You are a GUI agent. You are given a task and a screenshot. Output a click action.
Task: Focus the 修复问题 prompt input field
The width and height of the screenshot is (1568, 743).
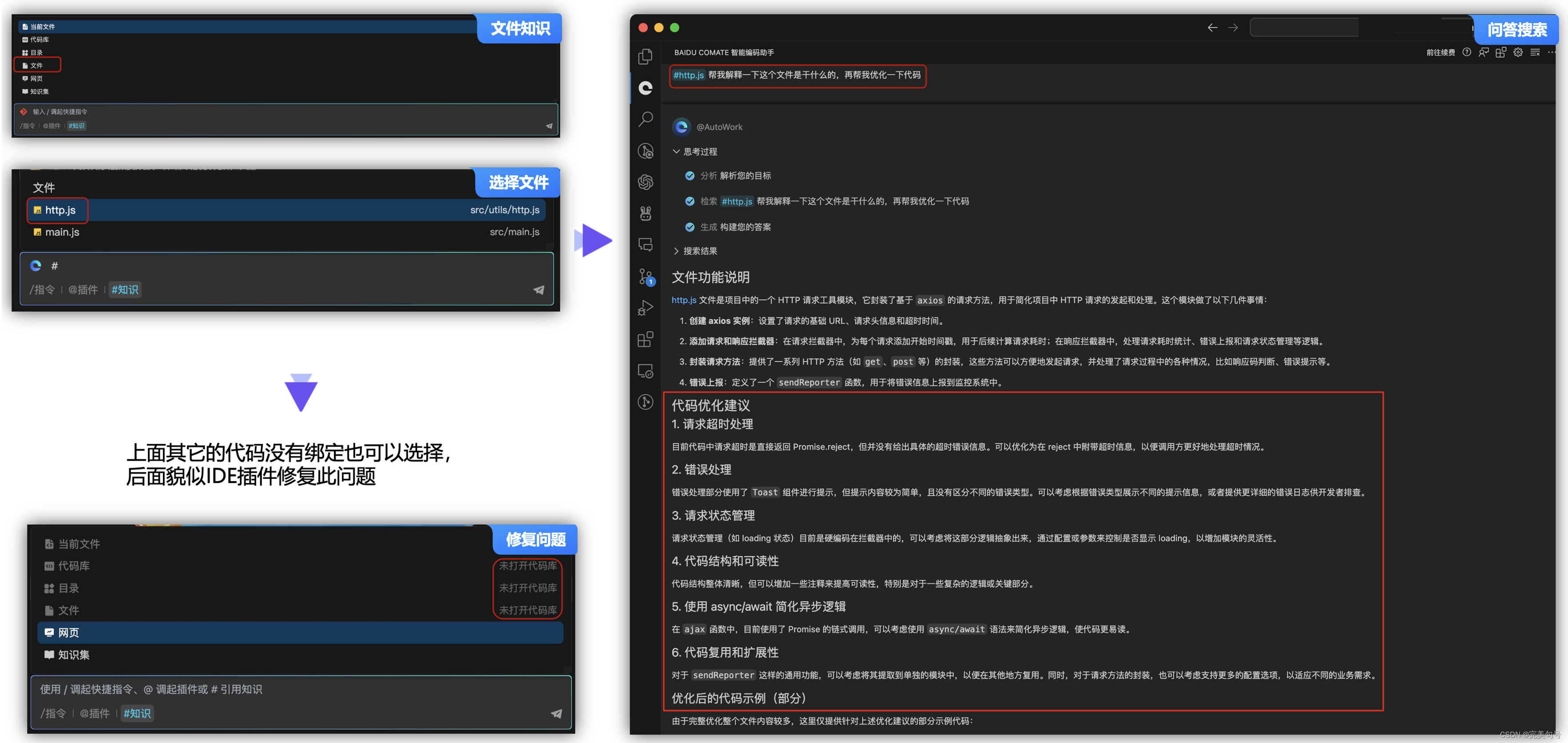point(301,689)
